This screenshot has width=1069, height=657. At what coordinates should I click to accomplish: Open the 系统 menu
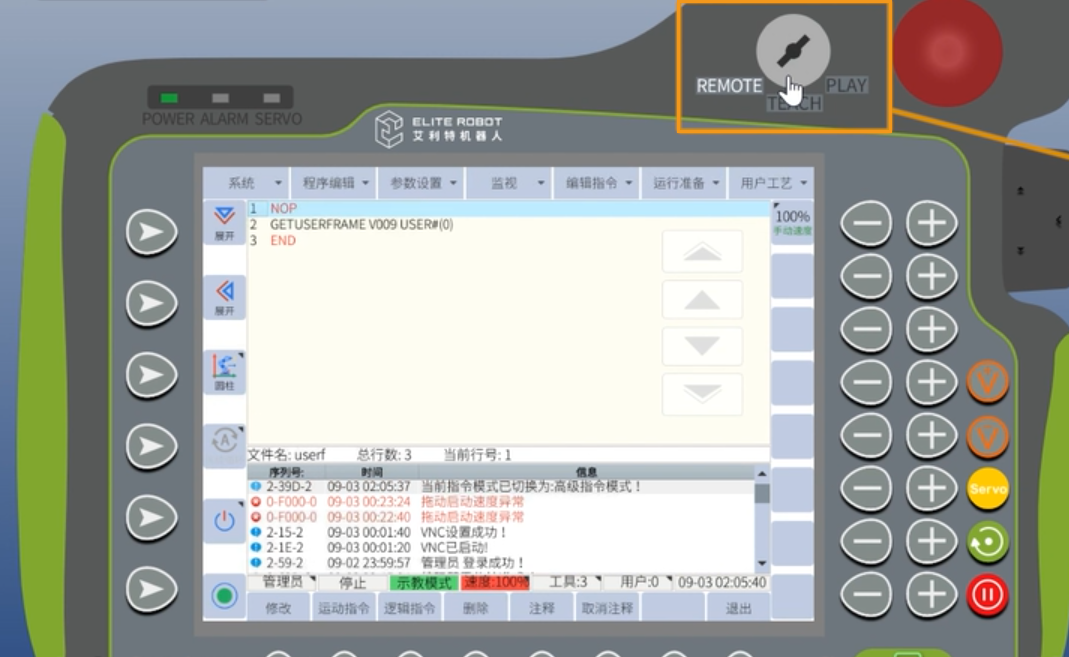[x=247, y=183]
